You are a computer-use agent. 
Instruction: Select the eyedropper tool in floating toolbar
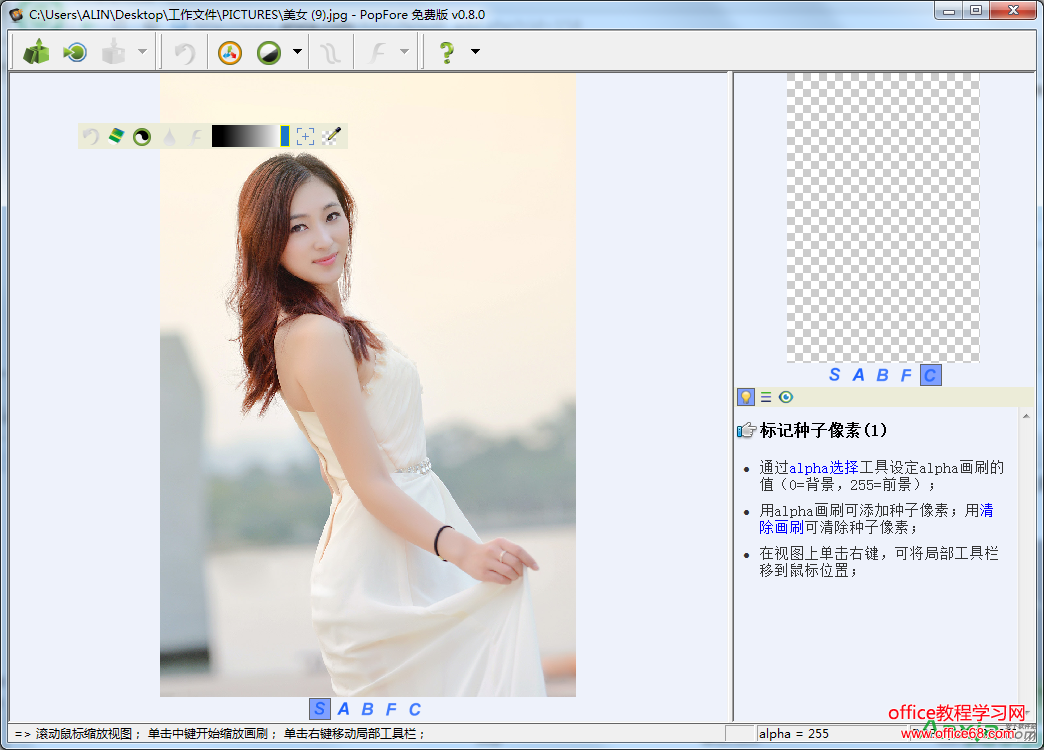[x=332, y=136]
